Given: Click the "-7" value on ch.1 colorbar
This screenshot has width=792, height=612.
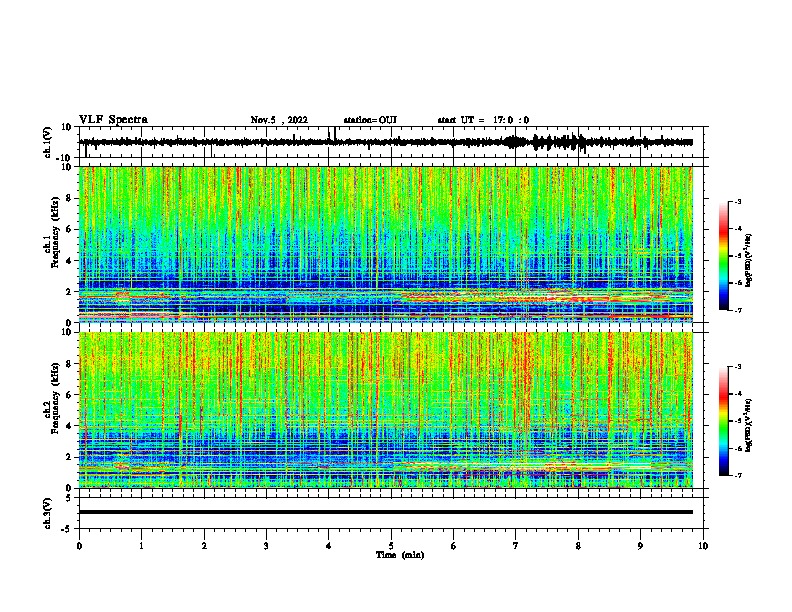Looking at the screenshot, I should [737, 310].
